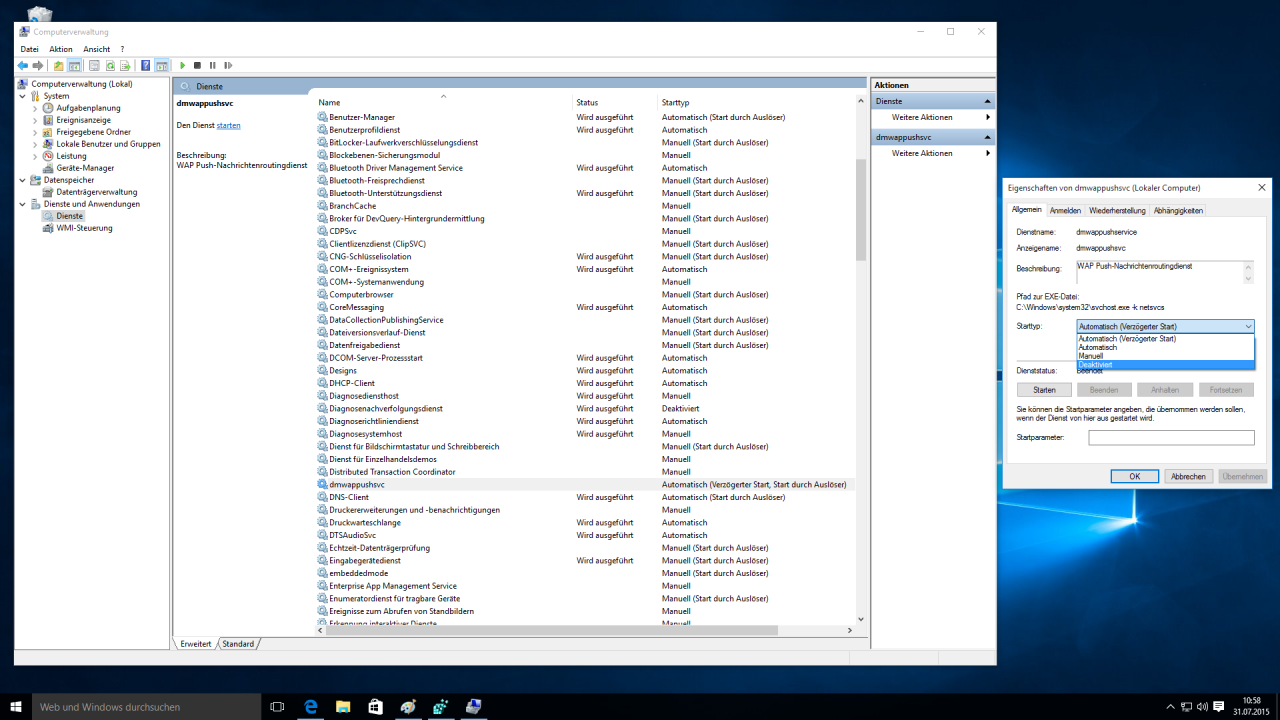Open Weitere Aktionen under Dienste
The width and height of the screenshot is (1280, 720).
tap(934, 117)
